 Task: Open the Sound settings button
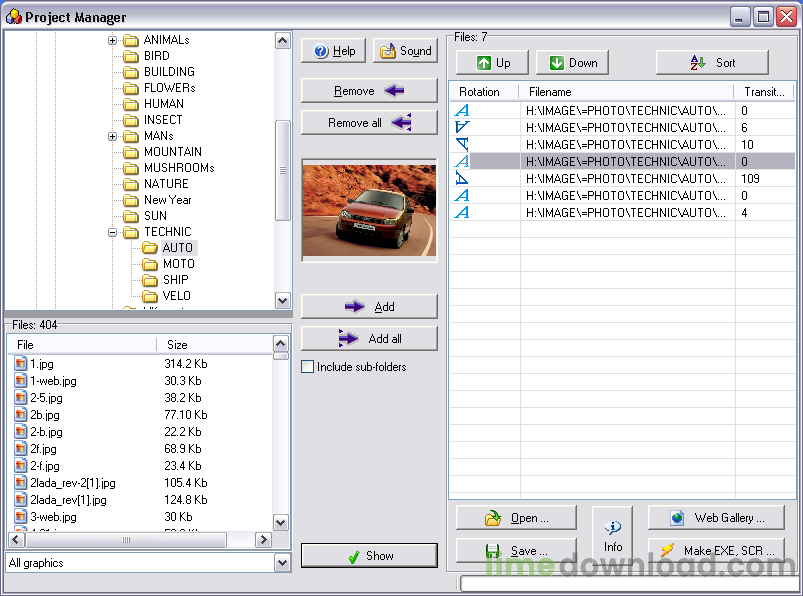point(405,51)
